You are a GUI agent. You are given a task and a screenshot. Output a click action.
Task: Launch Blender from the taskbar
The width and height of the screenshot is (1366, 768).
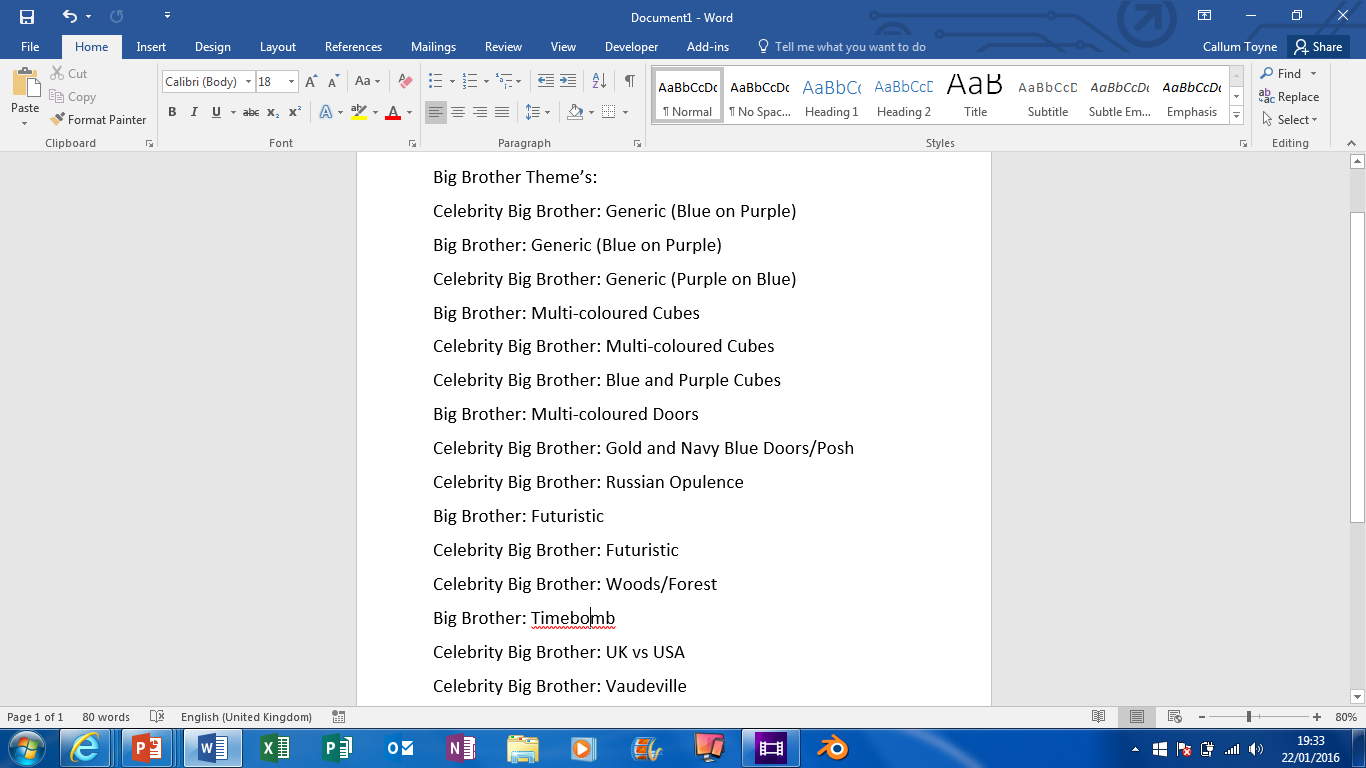point(831,748)
